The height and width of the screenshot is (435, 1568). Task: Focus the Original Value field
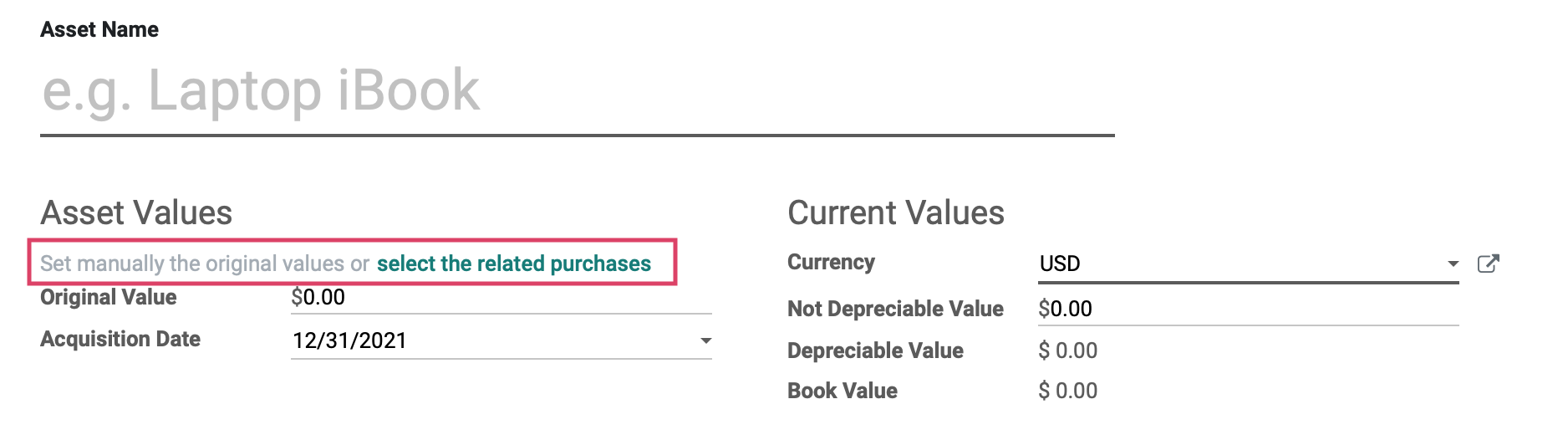pos(501,298)
